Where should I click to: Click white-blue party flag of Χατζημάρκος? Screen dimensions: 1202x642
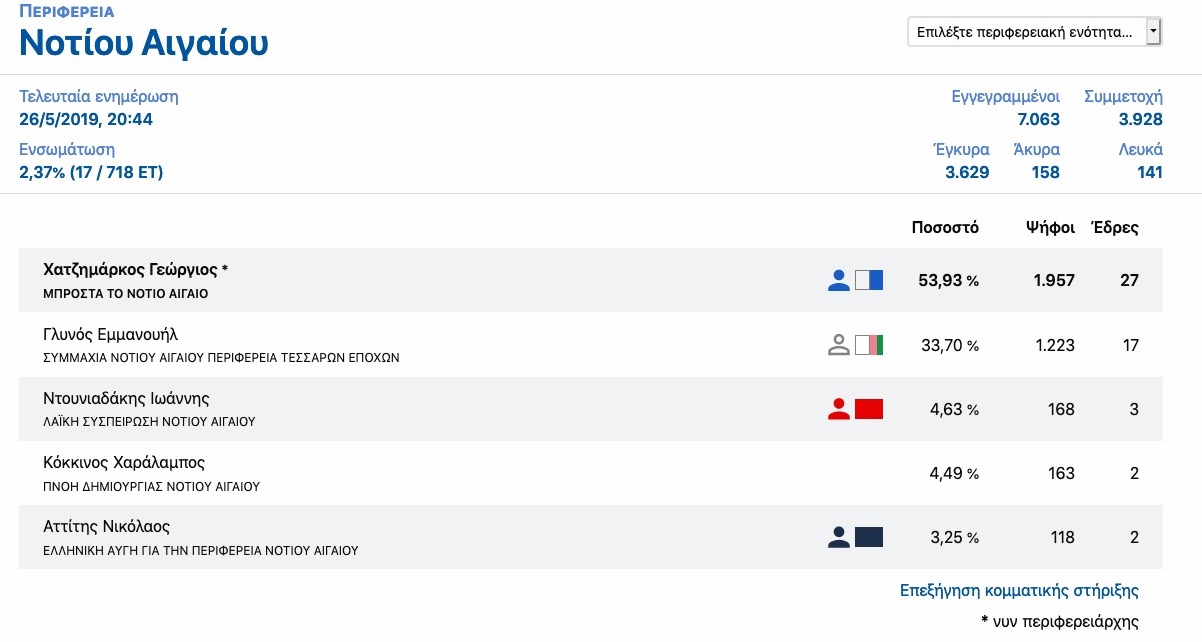pyautogui.click(x=869, y=280)
